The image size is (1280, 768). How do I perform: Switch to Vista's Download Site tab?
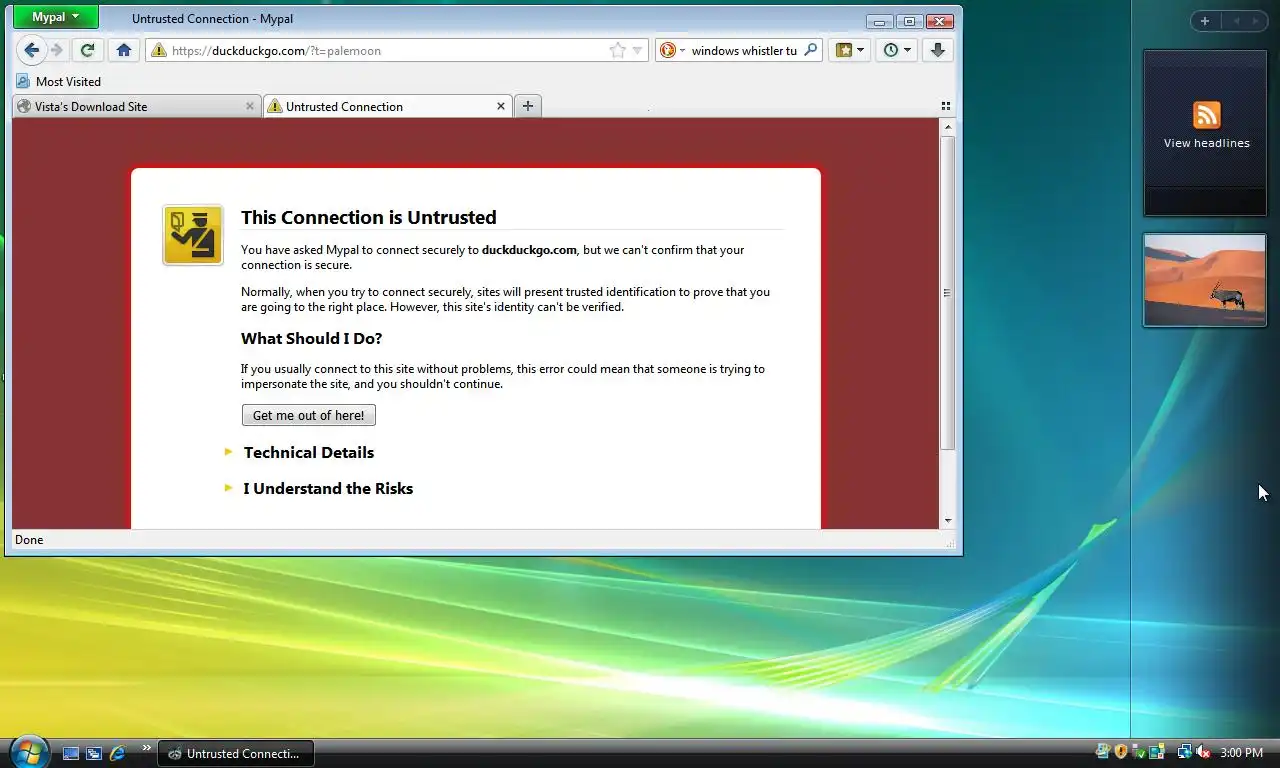(138, 106)
